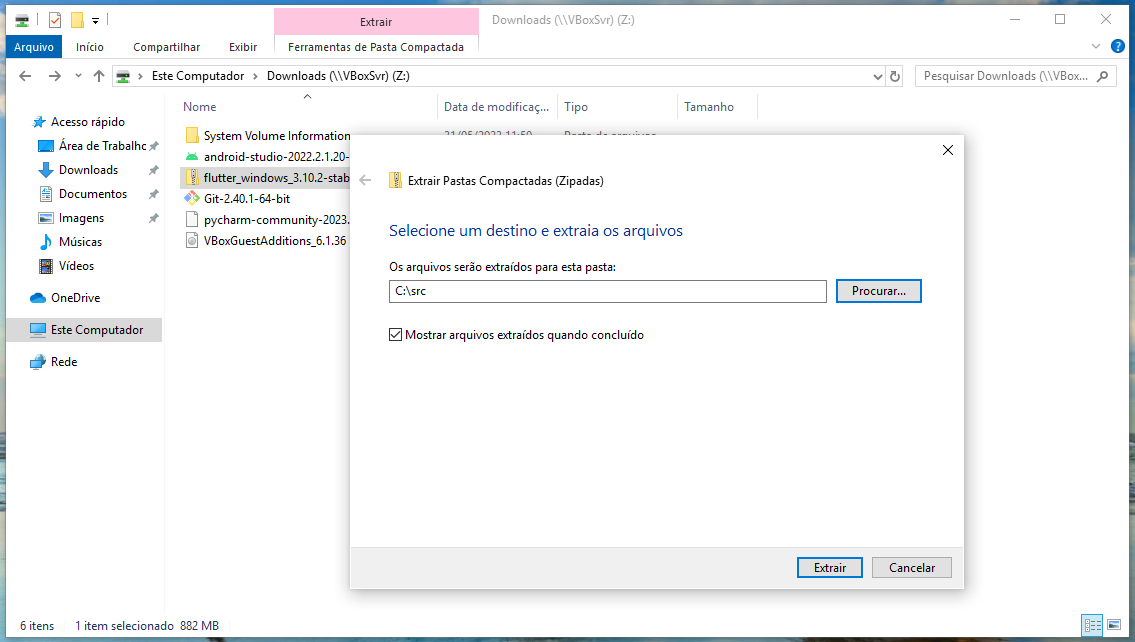Click the pin icon beside Downloads
The width and height of the screenshot is (1135, 642).
tap(153, 170)
